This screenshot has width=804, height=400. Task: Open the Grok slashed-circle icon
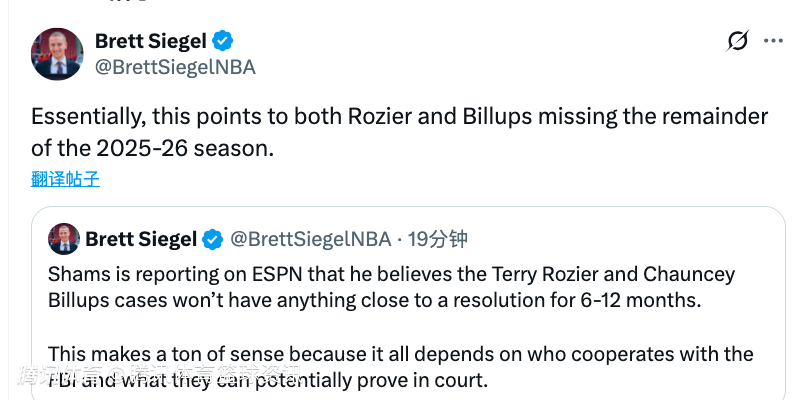click(738, 41)
